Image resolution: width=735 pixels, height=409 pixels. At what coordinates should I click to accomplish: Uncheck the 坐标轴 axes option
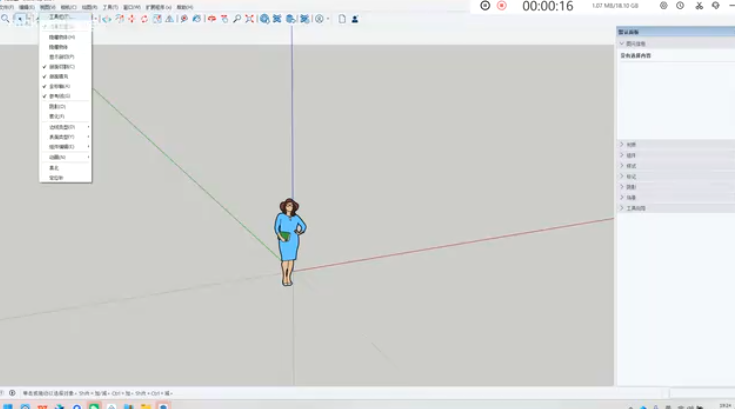[x=60, y=86]
